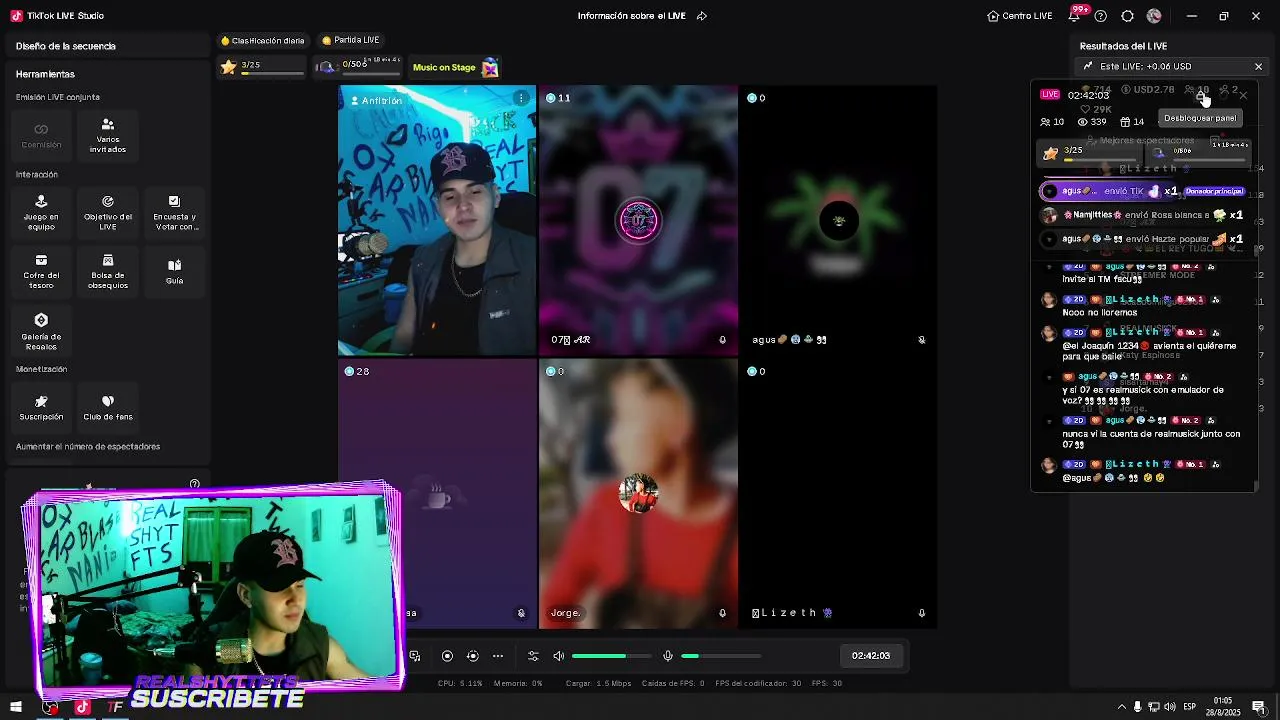The height and width of the screenshot is (720, 1280).
Task: Click the 3/25 star progress widget
Action: point(262,67)
